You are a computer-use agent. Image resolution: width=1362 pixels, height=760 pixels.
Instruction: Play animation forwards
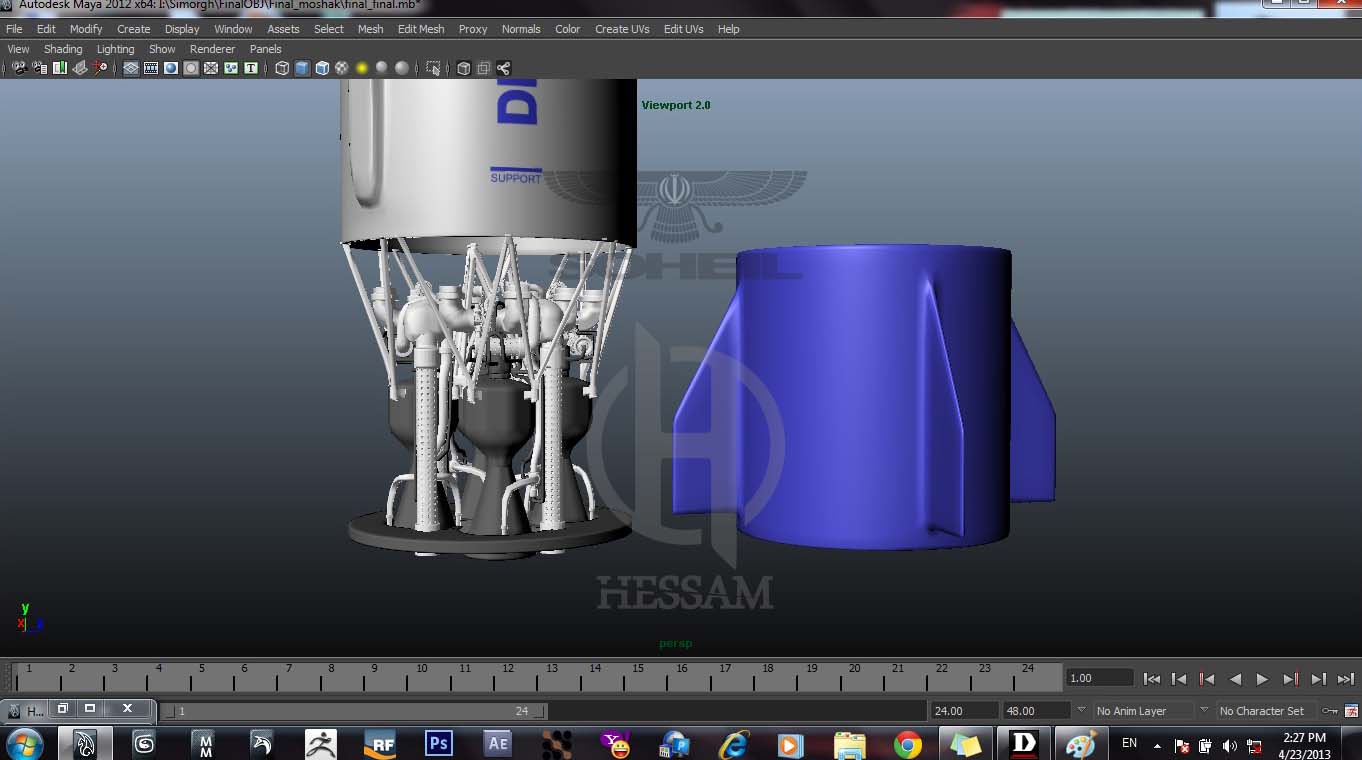(x=1262, y=679)
